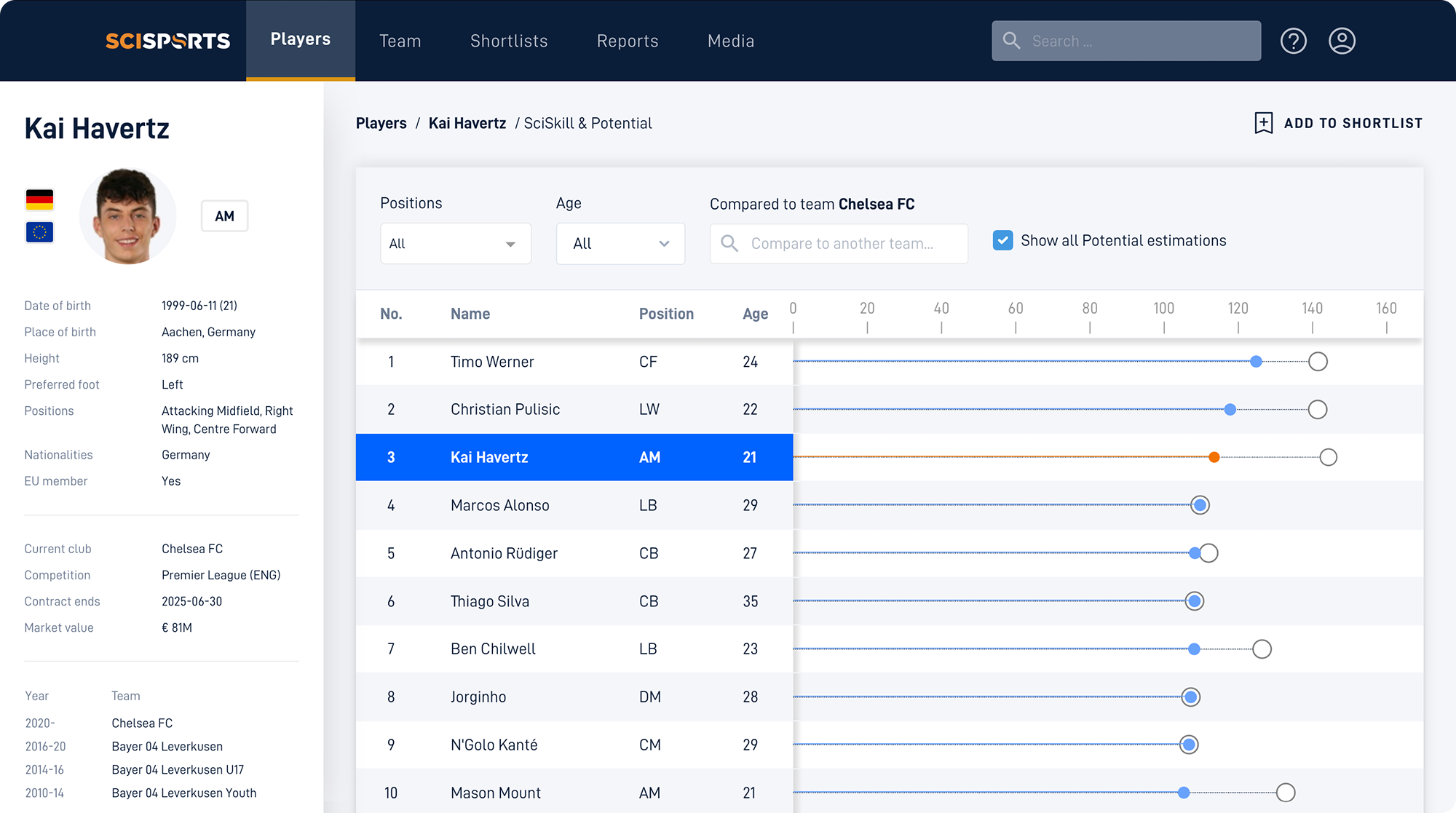Click Christian Pulisic's potential circle marker
The width and height of the screenshot is (1456, 813).
click(1317, 409)
